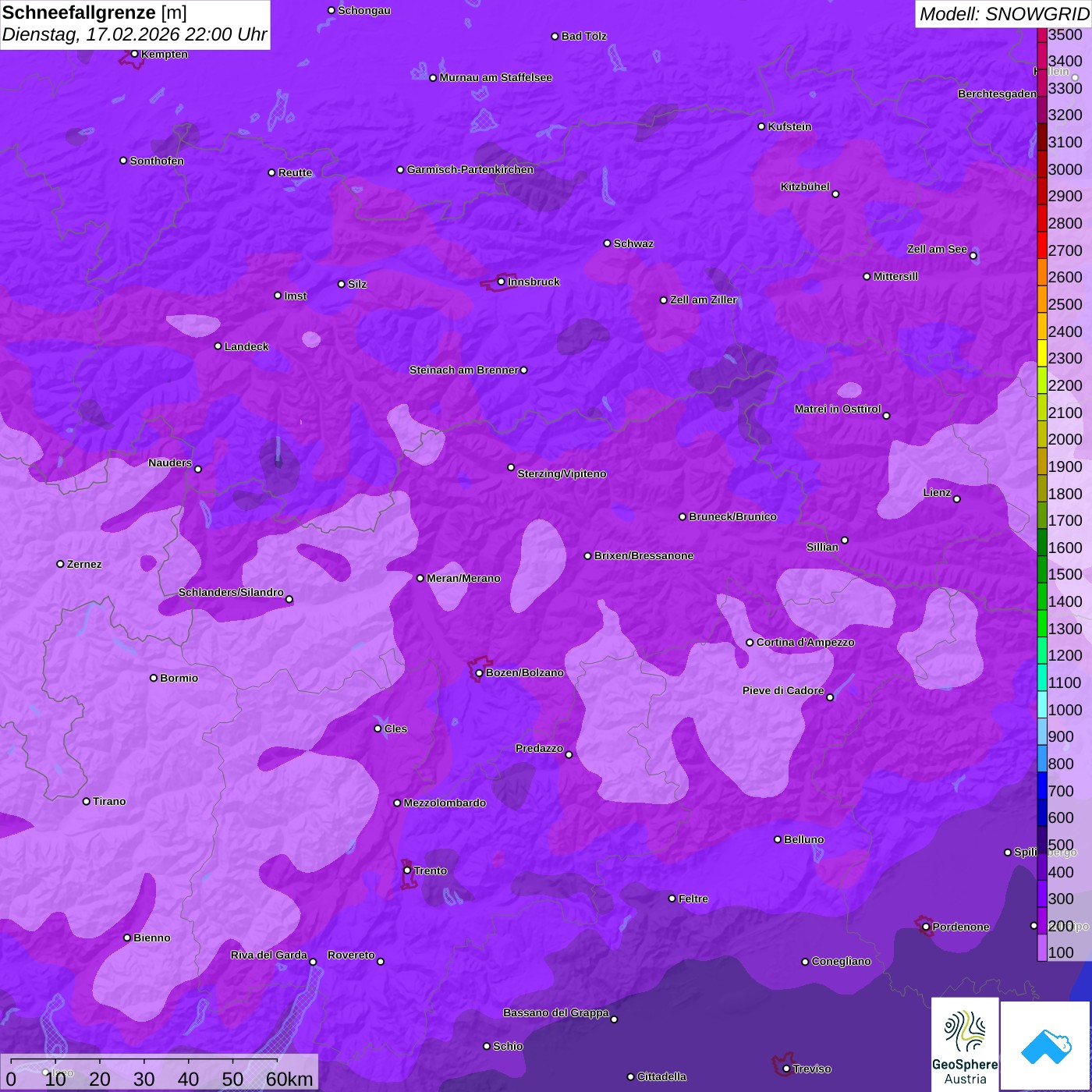Click the 1000 m cyan legend color

[x=1042, y=705]
